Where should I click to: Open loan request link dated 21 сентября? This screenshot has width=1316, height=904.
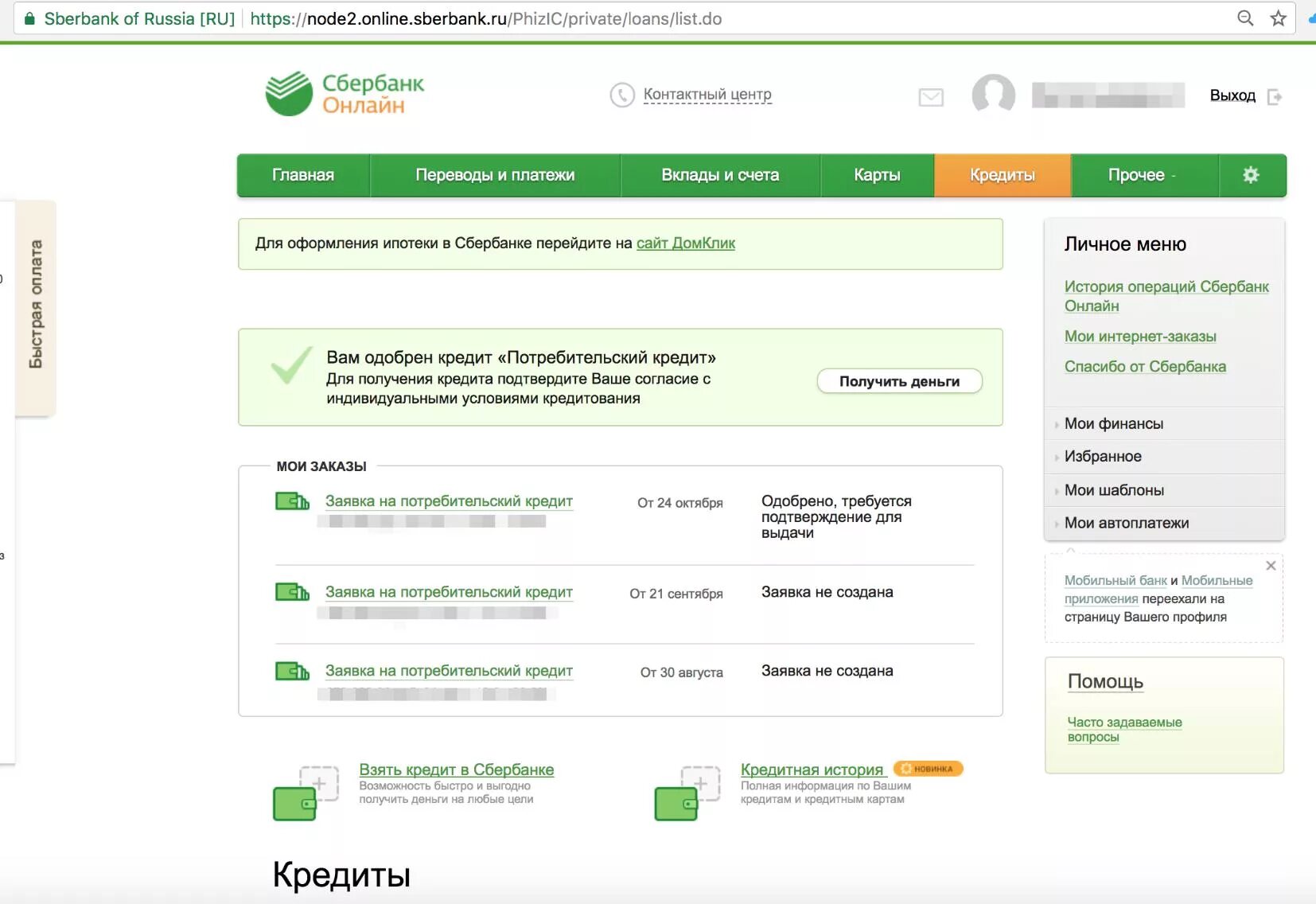[x=449, y=592]
